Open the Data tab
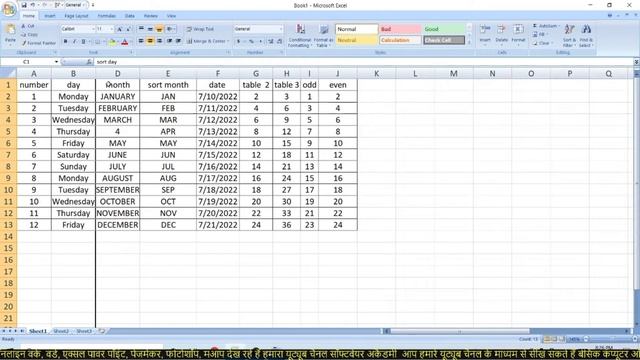The height and width of the screenshot is (360, 640). pyautogui.click(x=129, y=16)
